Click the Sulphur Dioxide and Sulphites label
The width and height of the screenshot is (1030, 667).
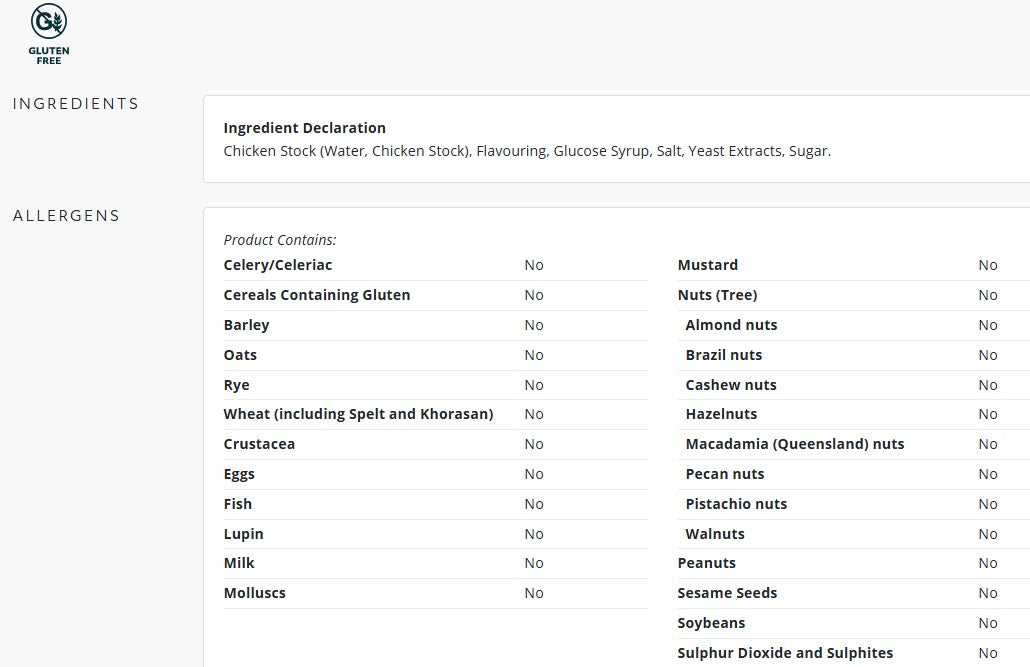(x=785, y=653)
